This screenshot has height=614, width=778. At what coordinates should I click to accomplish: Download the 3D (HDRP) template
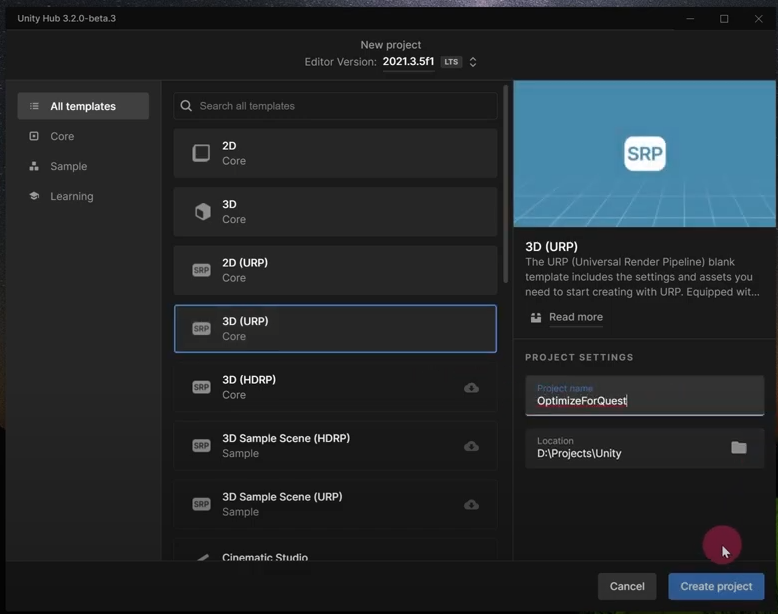tap(471, 388)
